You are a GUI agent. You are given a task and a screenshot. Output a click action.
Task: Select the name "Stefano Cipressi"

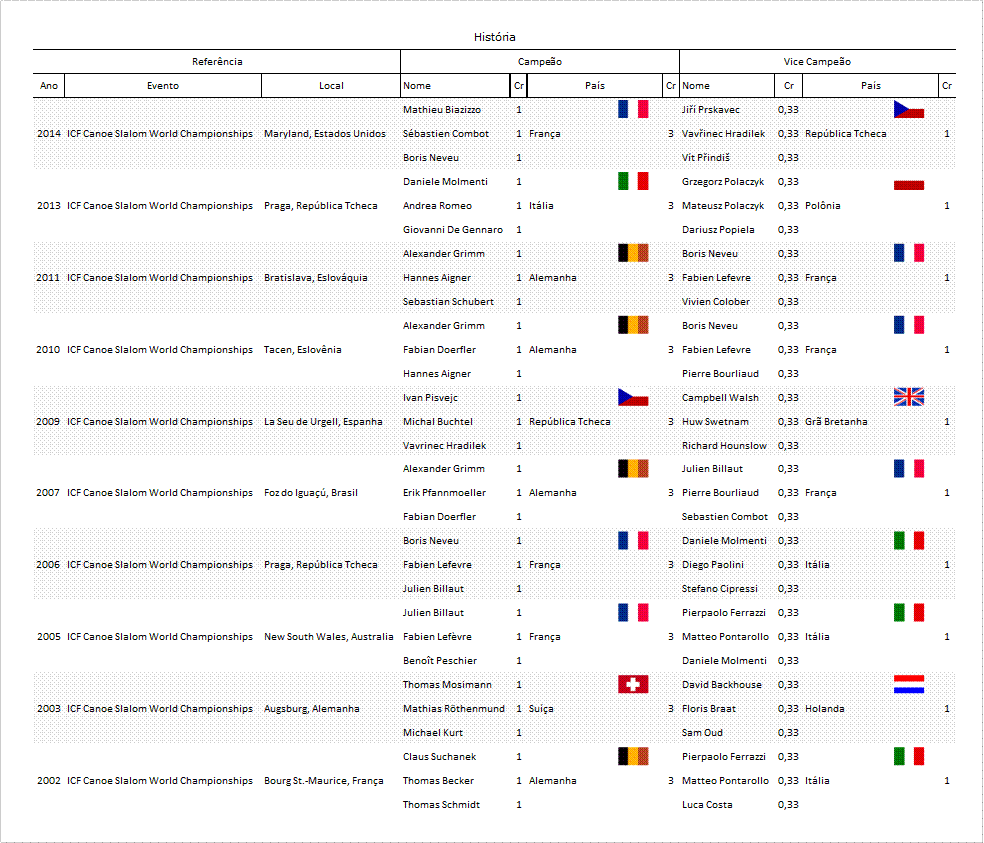720,589
